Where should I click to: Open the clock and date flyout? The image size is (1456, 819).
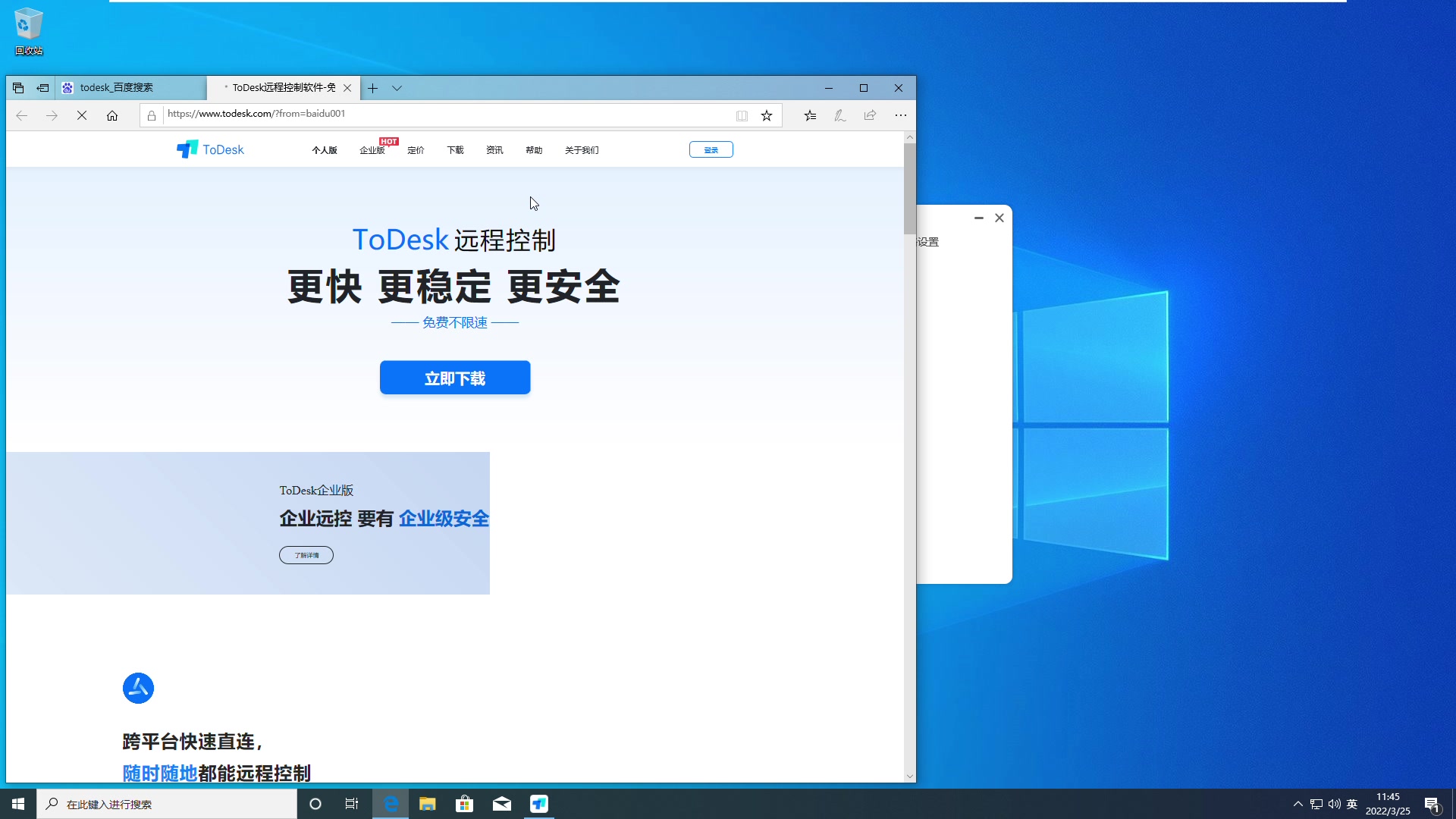point(1388,804)
